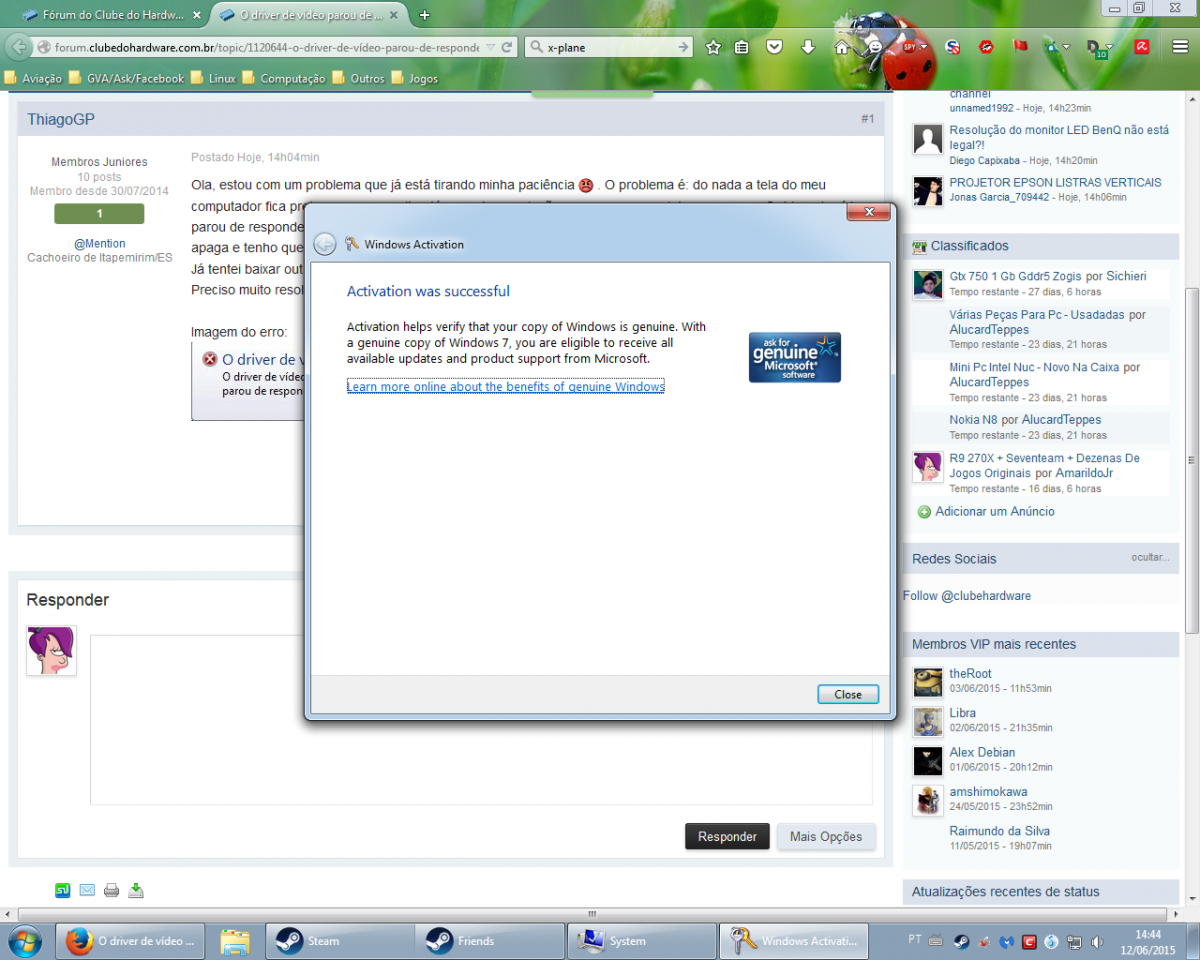Click the red SPY extension icon
1200x960 pixels.
(x=909, y=47)
